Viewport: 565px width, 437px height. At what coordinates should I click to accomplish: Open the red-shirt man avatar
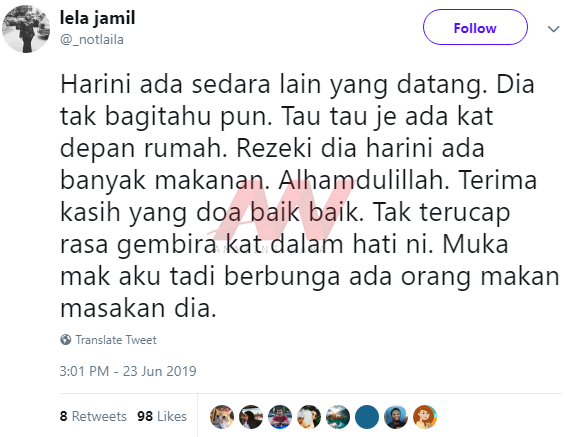point(280,417)
